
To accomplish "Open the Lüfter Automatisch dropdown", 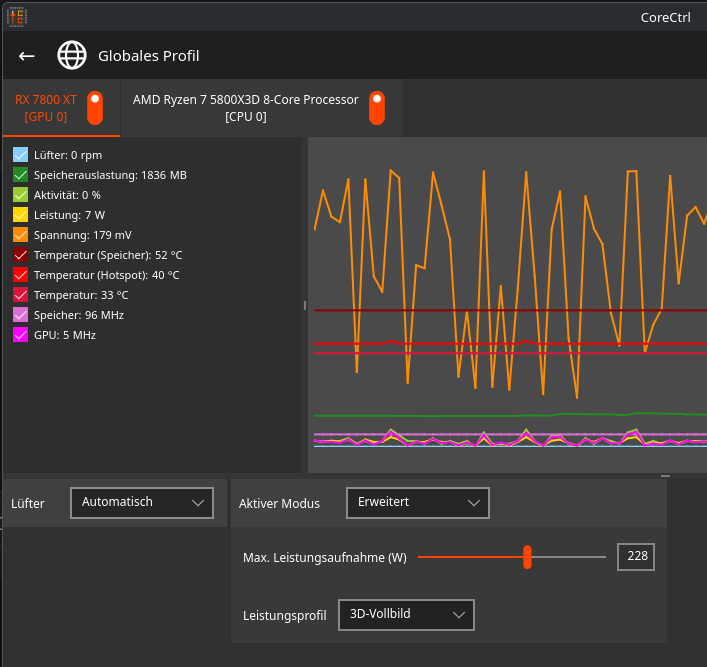I will click(142, 503).
